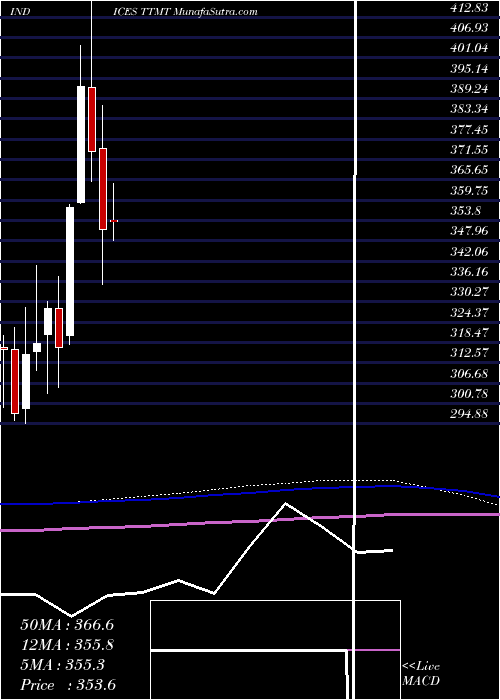Click the tallest white candlestick body
The width and height of the screenshot is (500, 700).
click(70, 271)
